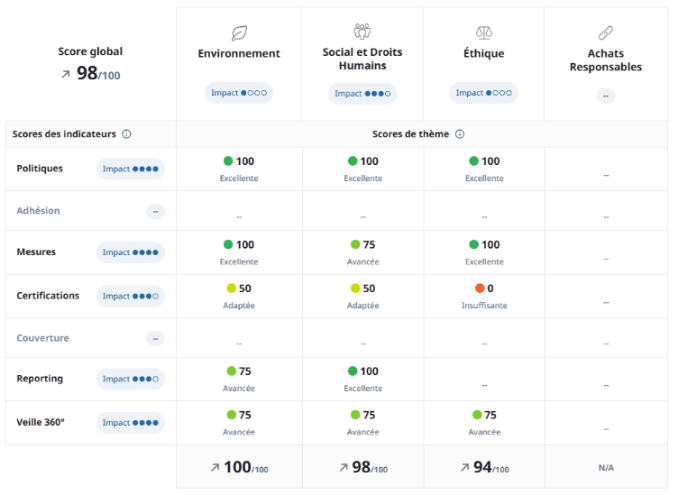Click the orange dot for Certifications Éthique score
This screenshot has width=675, height=495.
479,289
